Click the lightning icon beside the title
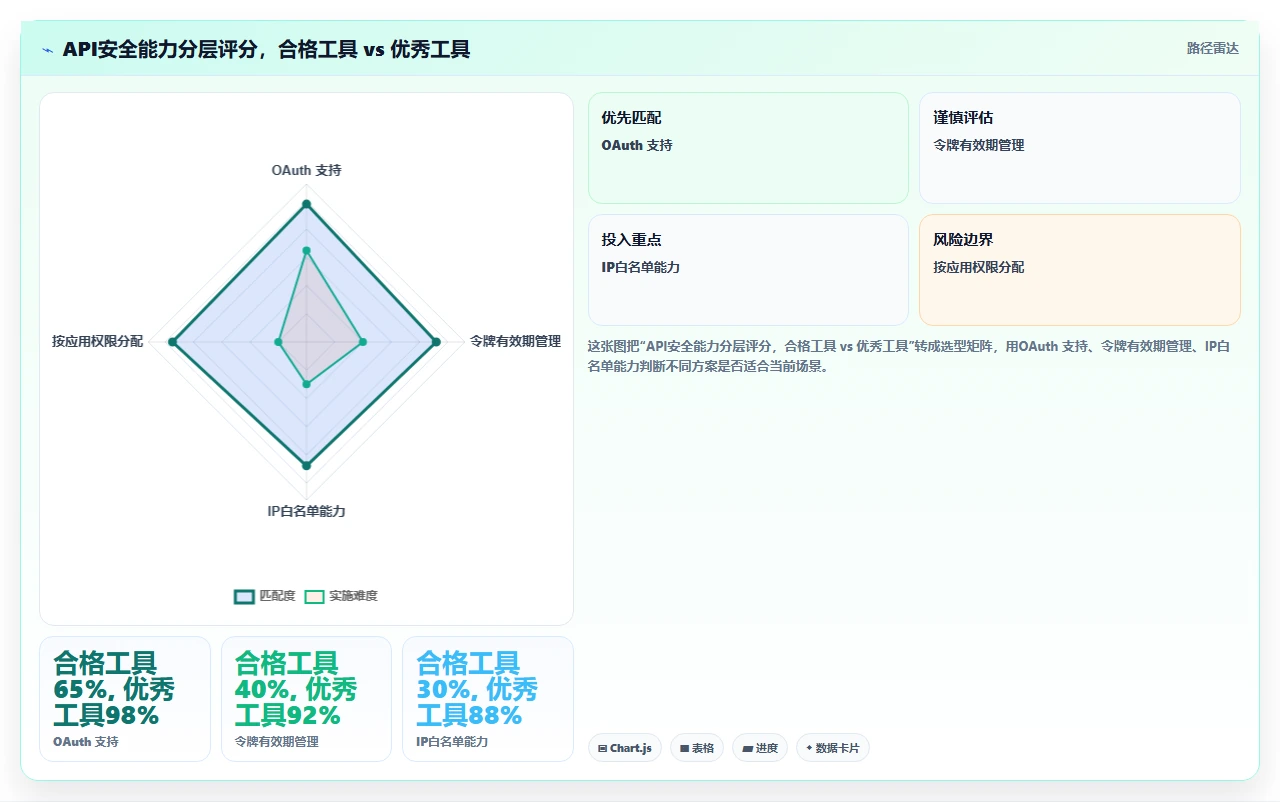Viewport: 1280px width, 802px height. [47, 49]
